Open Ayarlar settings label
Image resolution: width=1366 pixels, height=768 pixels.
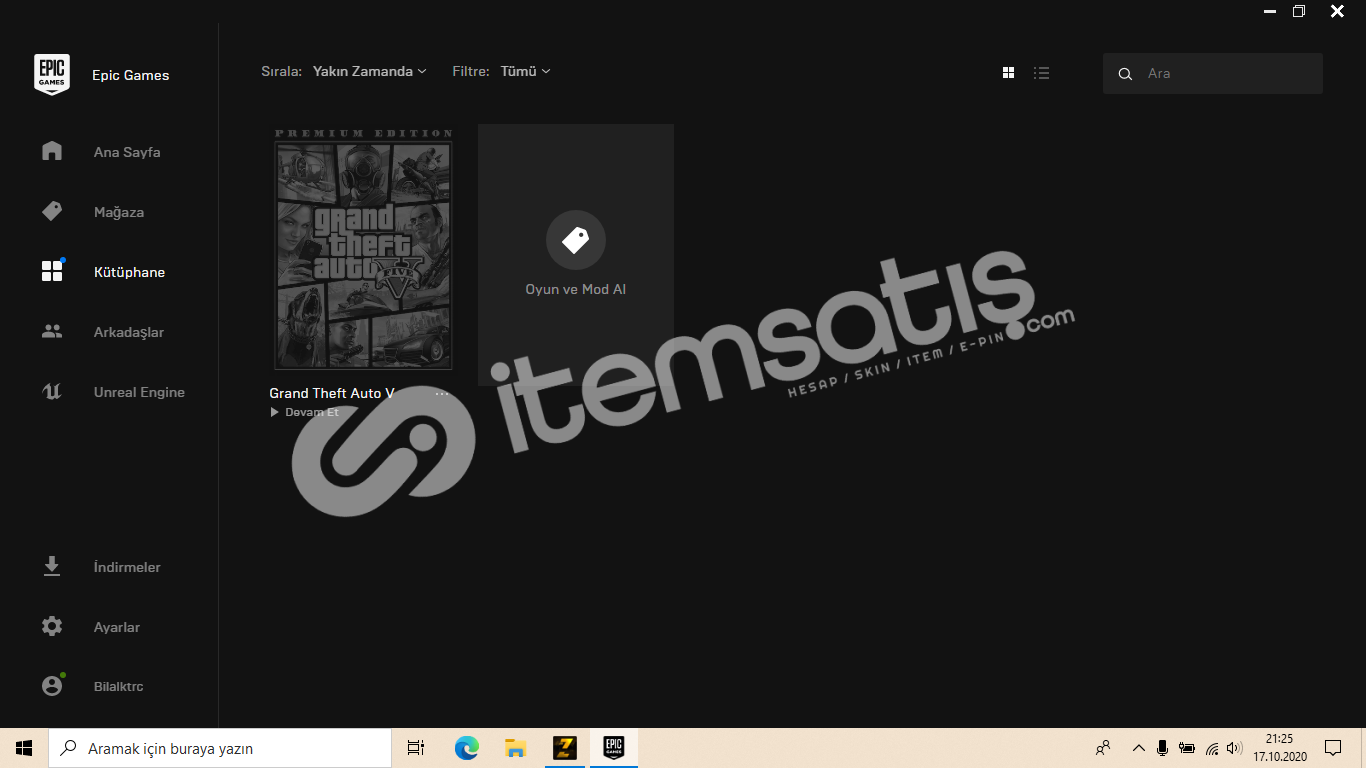pyautogui.click(x=117, y=627)
